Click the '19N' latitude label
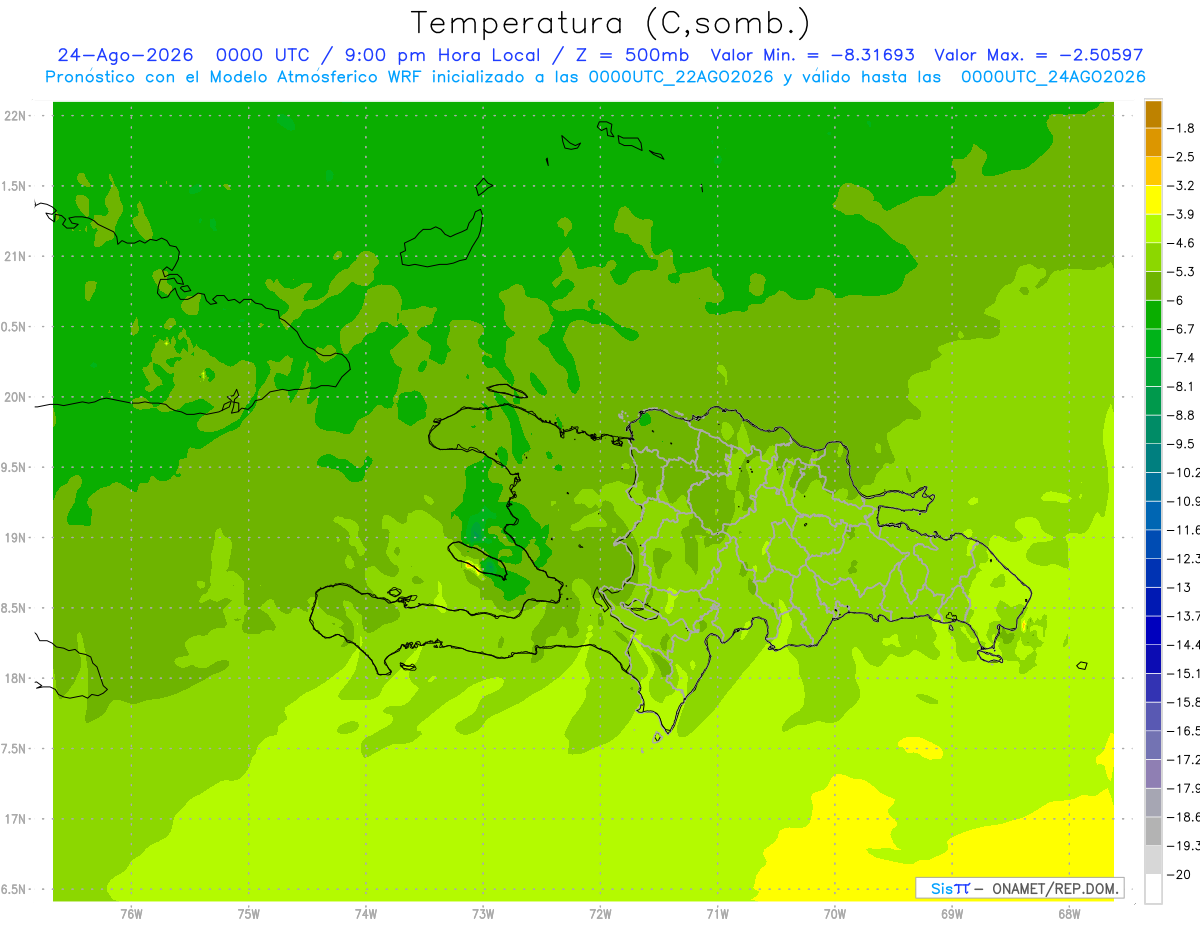Viewport: 1200px width, 927px height. tap(17, 537)
